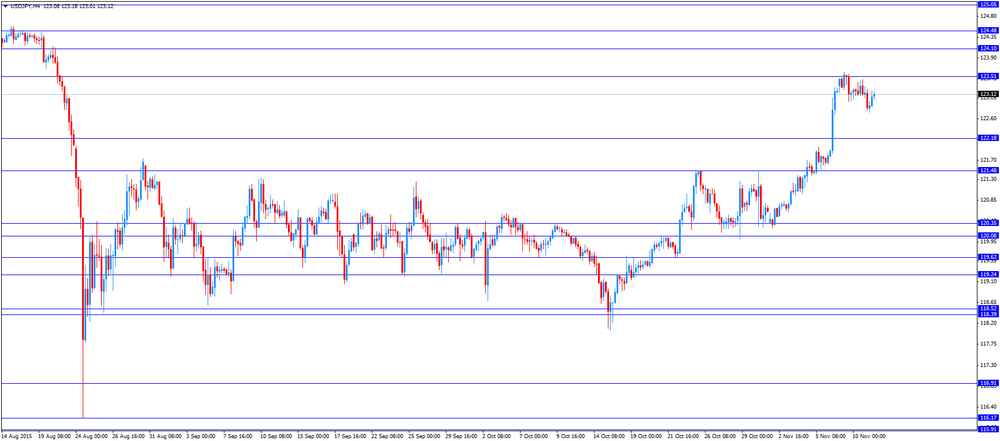Select the 123.51 price level label
The height and width of the screenshot is (441, 1000).
988,76
